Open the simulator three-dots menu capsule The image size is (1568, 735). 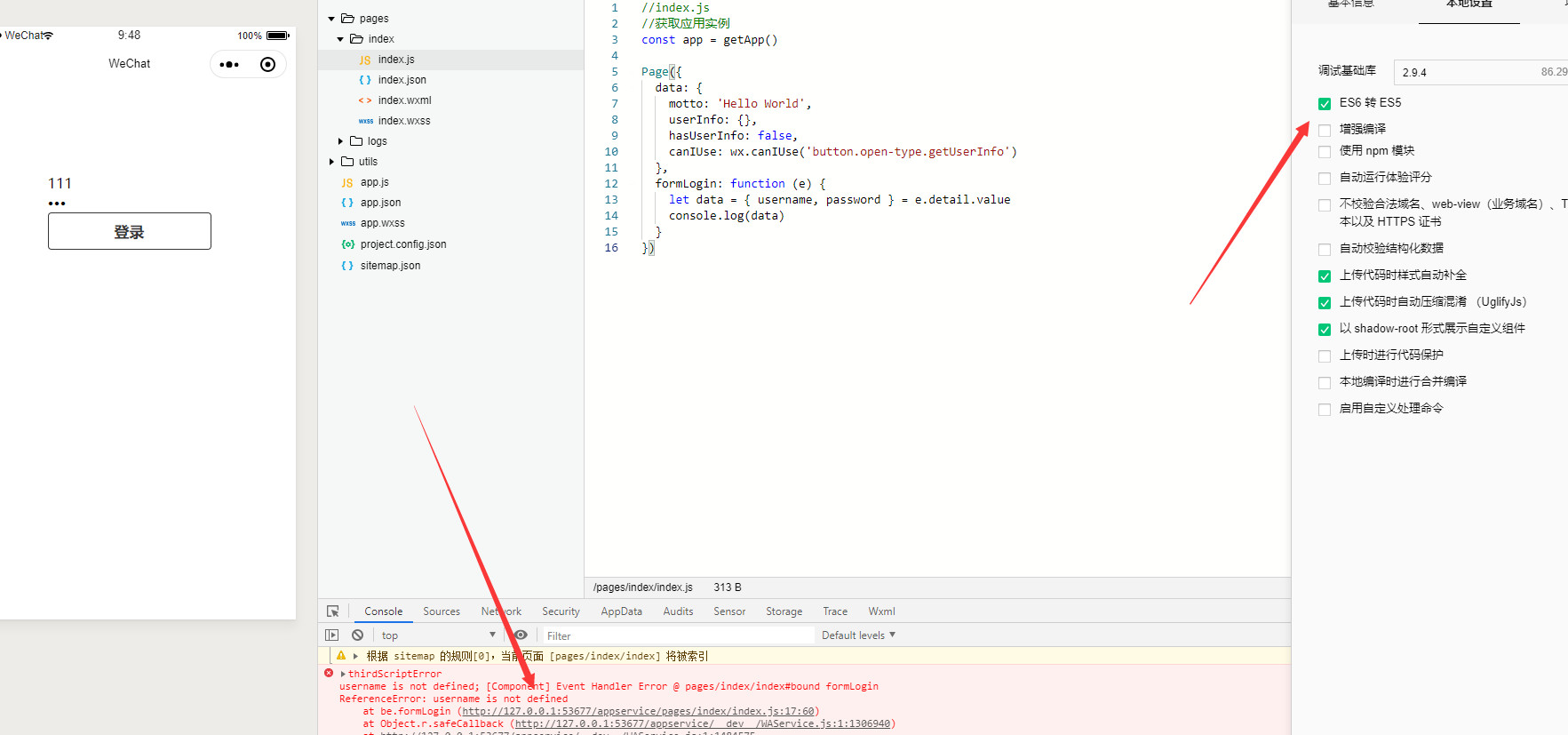[x=229, y=65]
